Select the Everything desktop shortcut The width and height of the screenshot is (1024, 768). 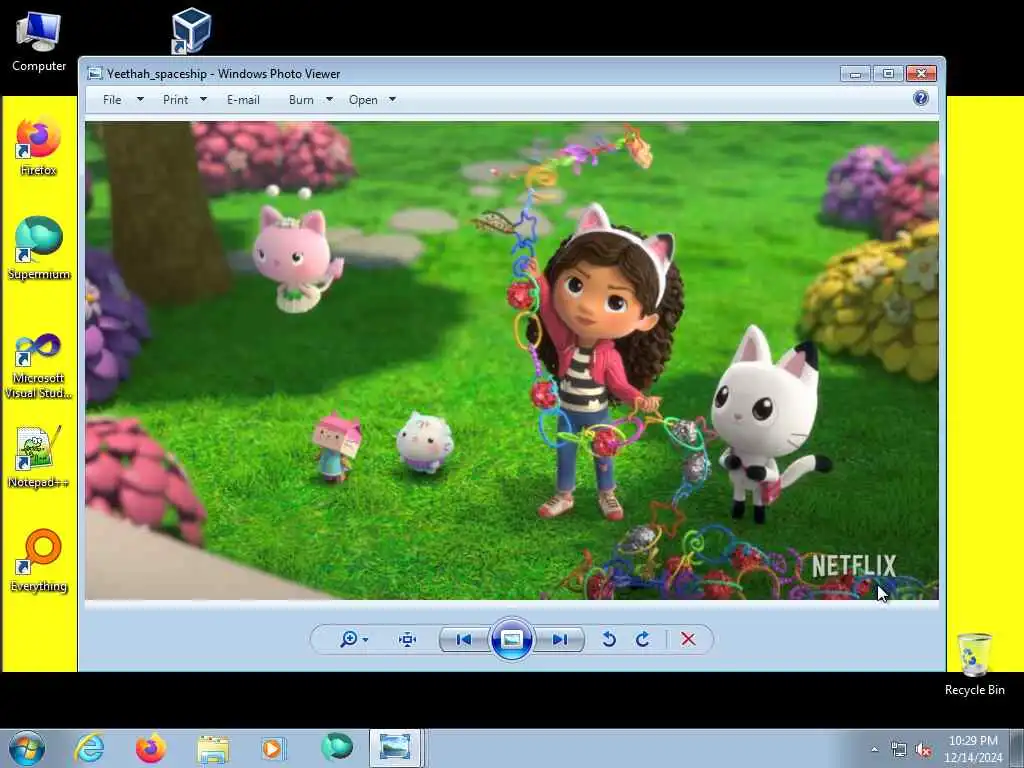[x=39, y=560]
